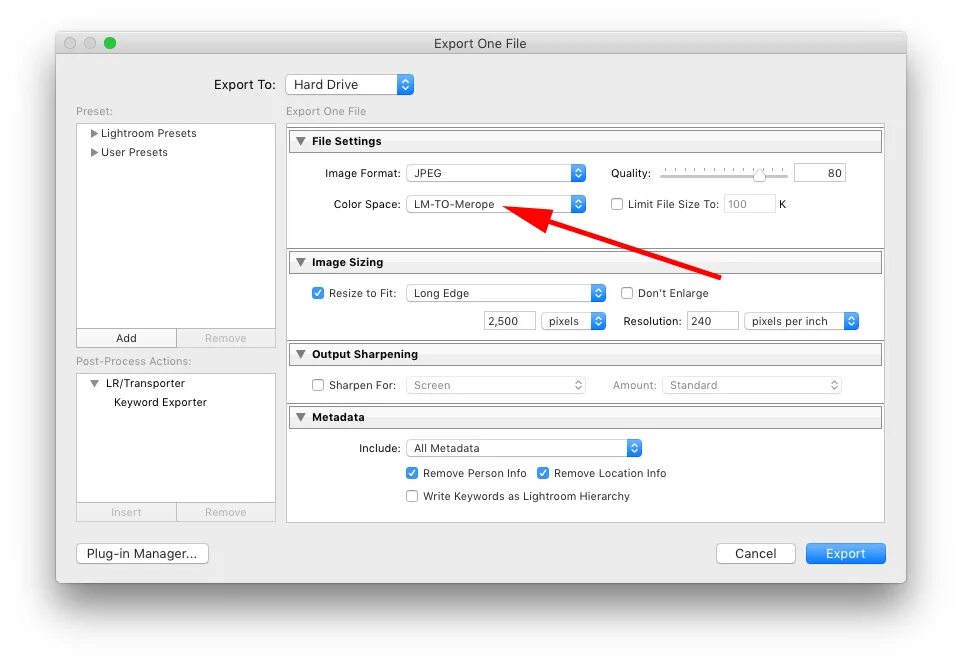Open the pixels per inch dropdown

(801, 321)
